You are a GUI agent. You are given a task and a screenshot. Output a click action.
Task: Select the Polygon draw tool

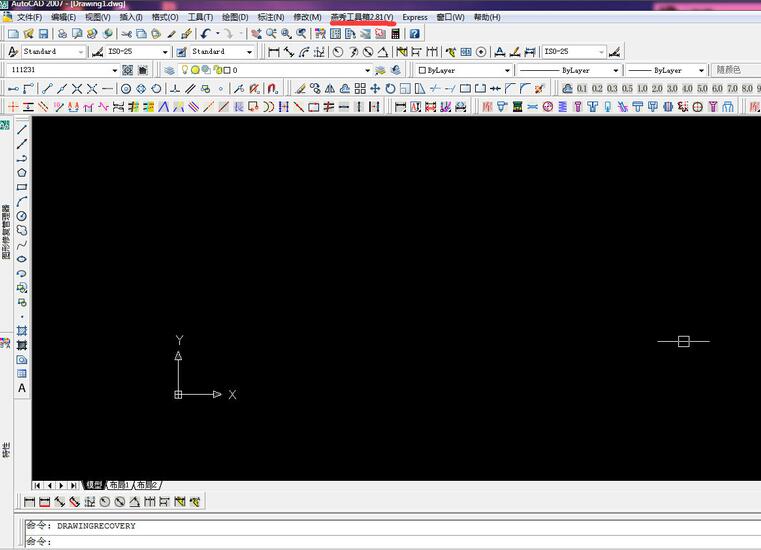pyautogui.click(x=22, y=172)
